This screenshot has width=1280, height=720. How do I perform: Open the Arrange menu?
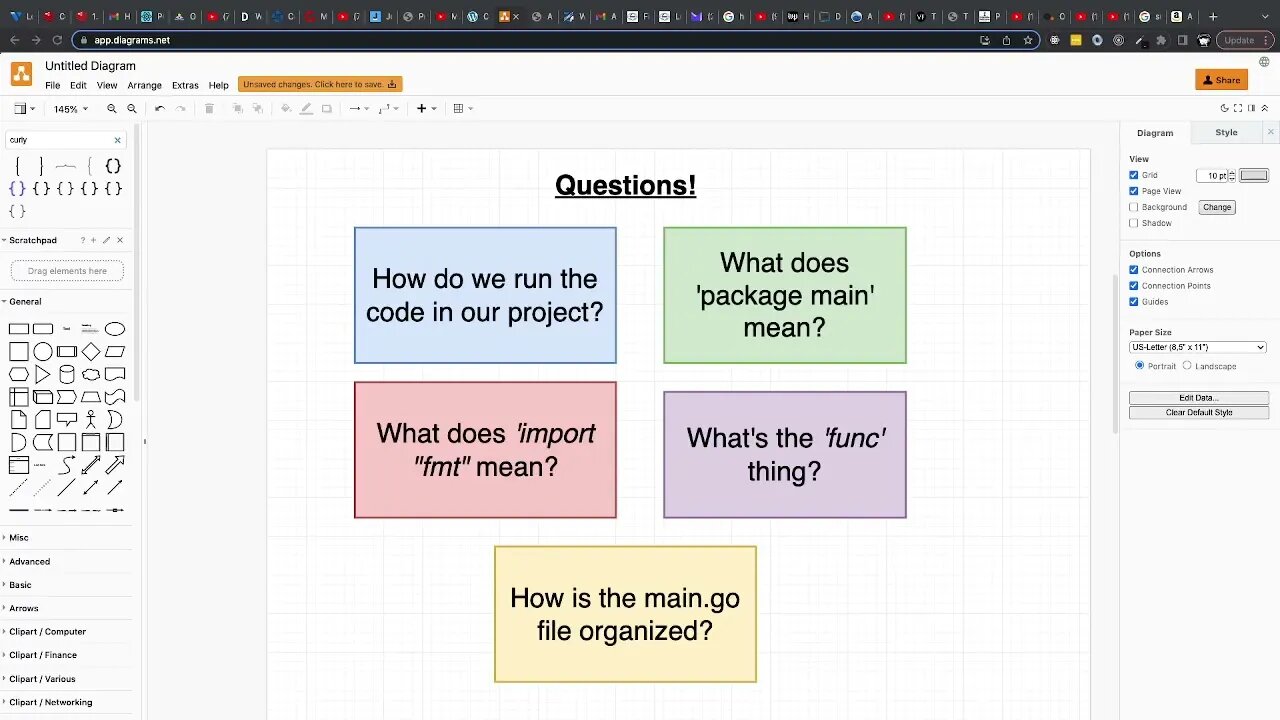point(144,86)
